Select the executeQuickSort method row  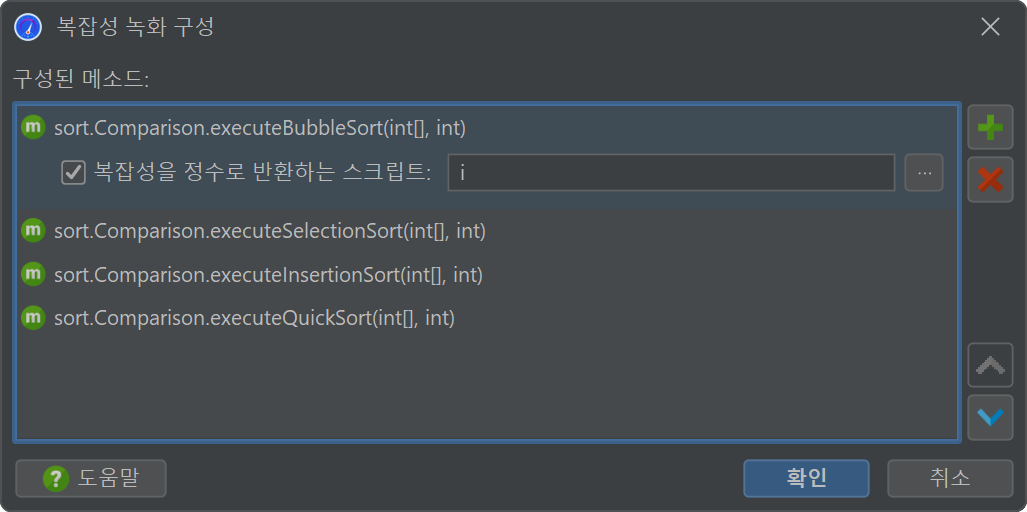pos(487,318)
